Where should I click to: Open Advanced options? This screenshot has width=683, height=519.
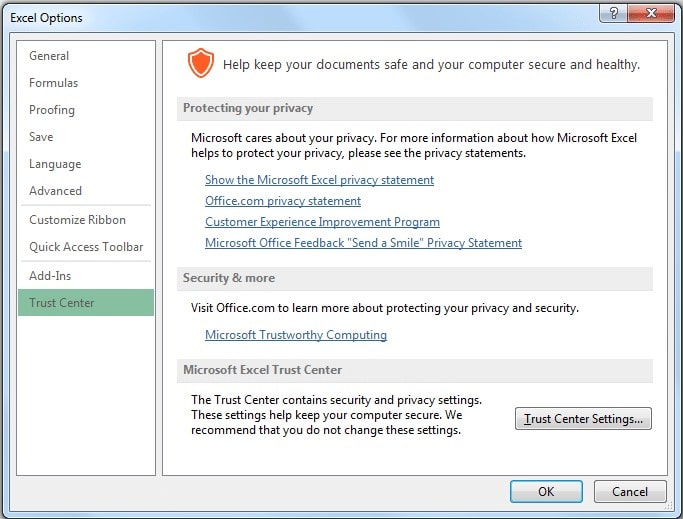click(x=86, y=191)
